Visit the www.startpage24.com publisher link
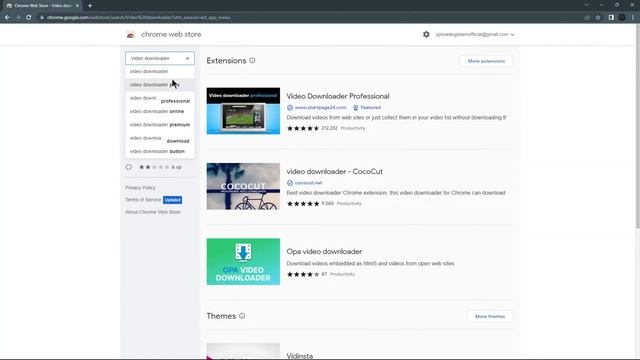The height and width of the screenshot is (360, 640). pos(320,108)
